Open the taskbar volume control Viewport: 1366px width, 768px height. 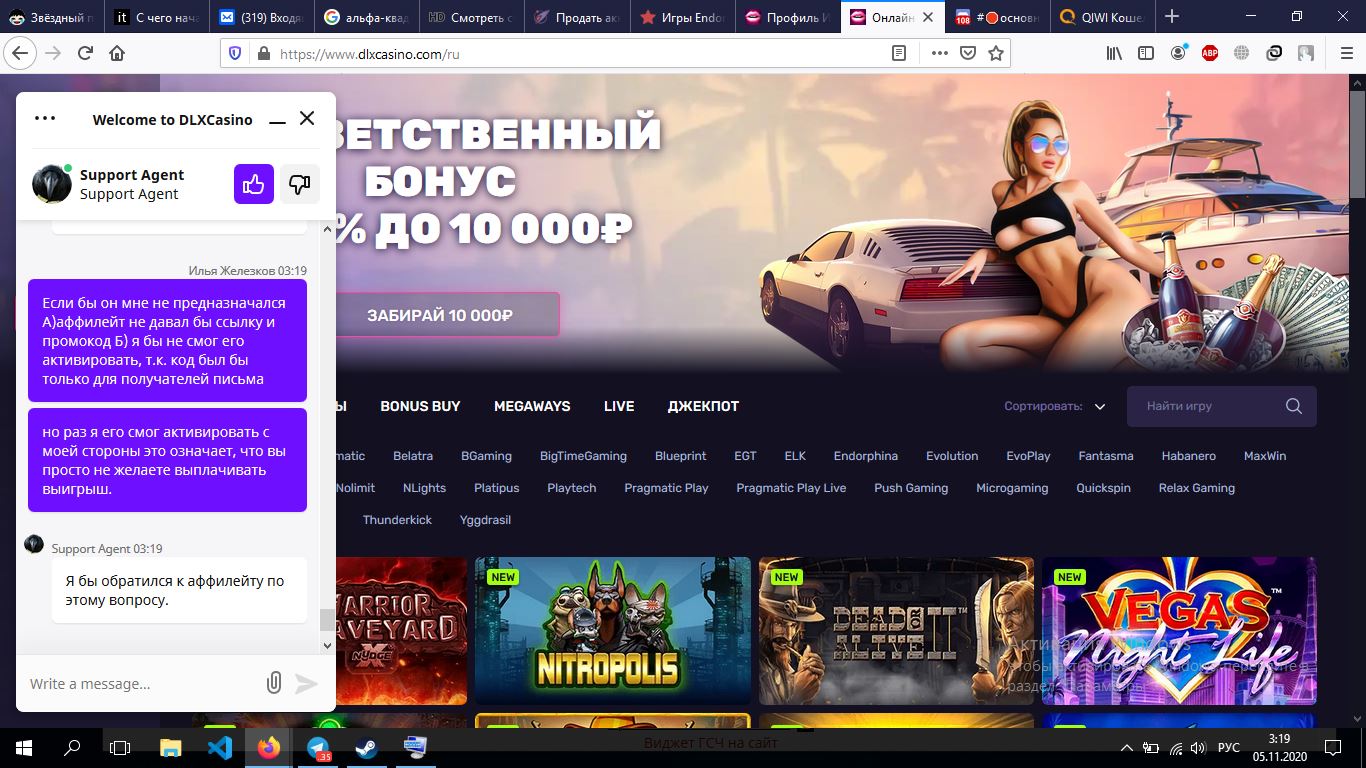(x=1199, y=747)
